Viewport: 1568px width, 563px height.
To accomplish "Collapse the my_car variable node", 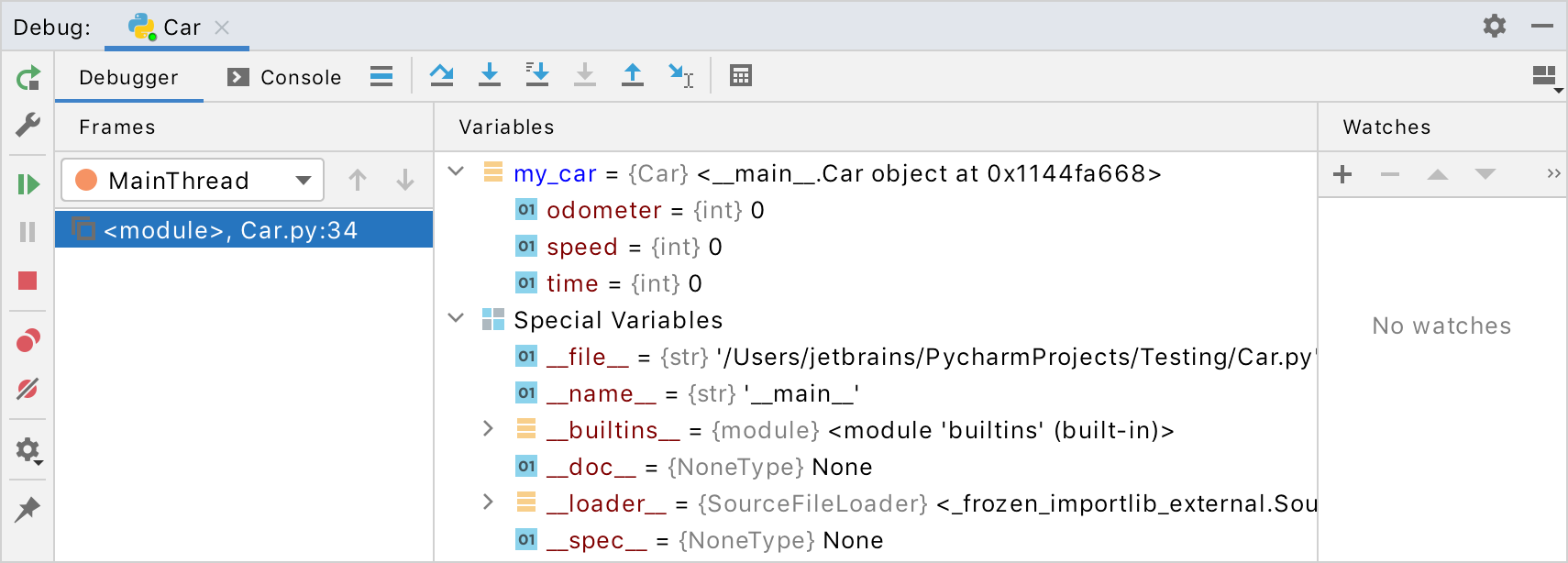I will click(x=456, y=171).
